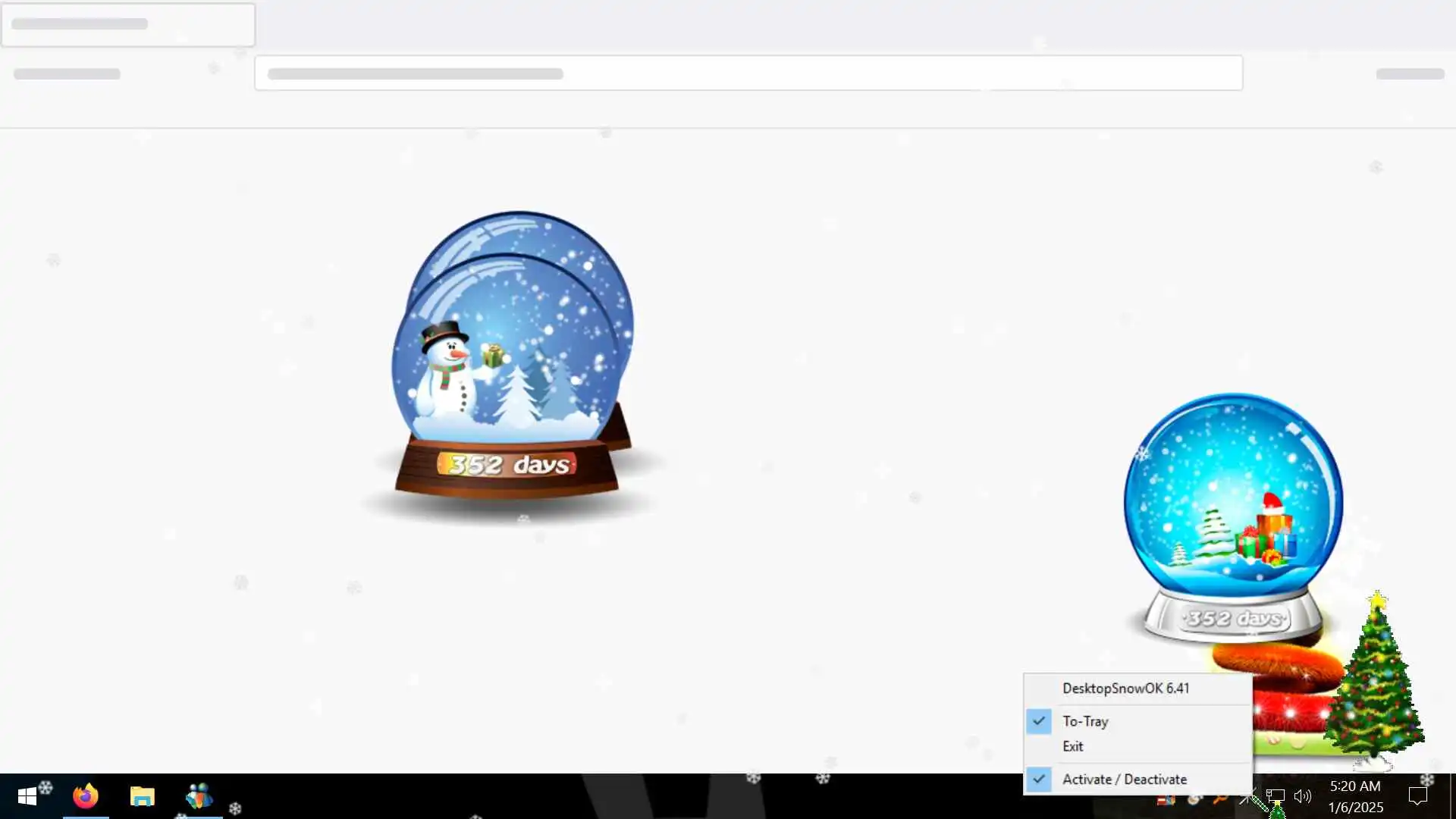Open File Explorer from the taskbar
The image size is (1456, 819).
pyautogui.click(x=142, y=796)
